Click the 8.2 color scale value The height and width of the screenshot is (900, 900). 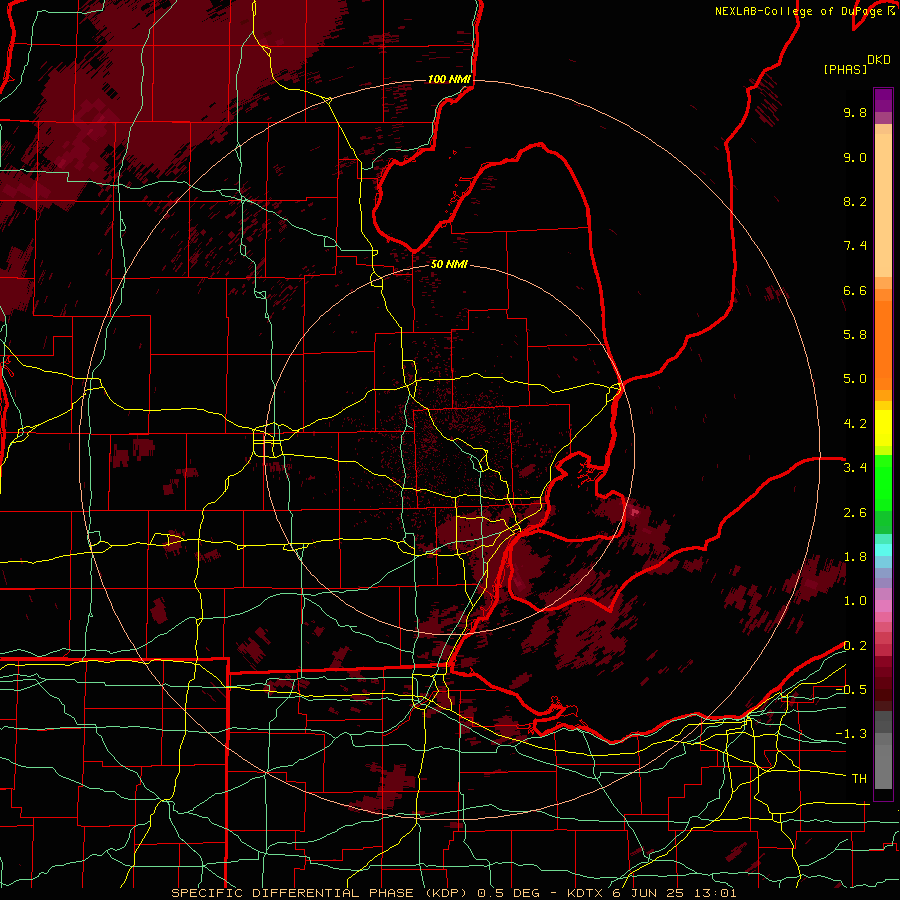855,202
